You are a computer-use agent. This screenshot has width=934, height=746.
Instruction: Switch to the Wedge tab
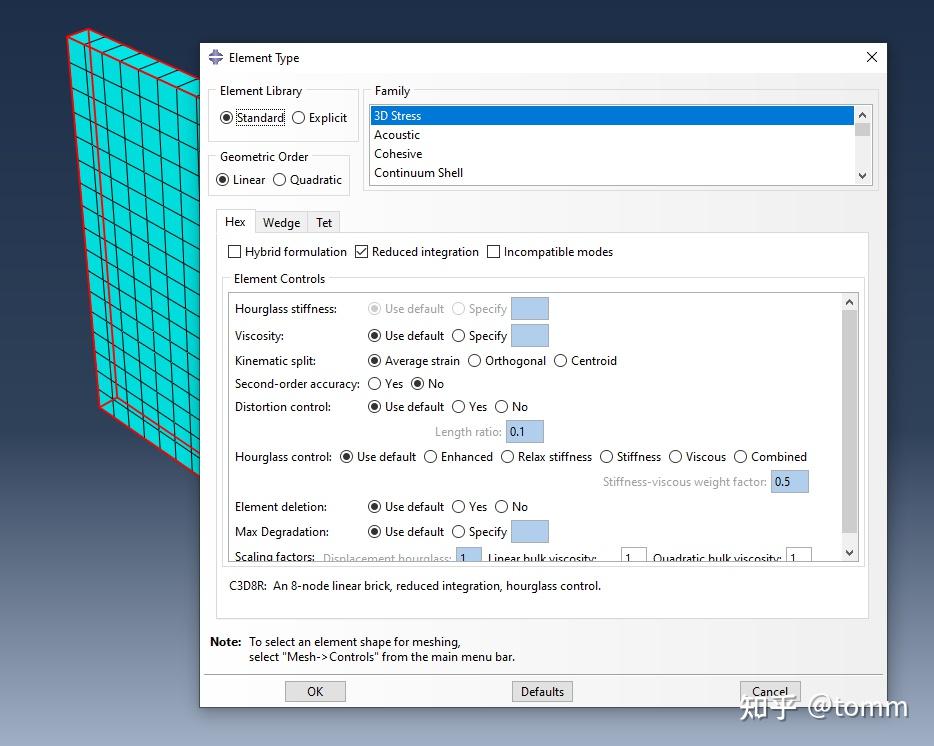pyautogui.click(x=281, y=222)
